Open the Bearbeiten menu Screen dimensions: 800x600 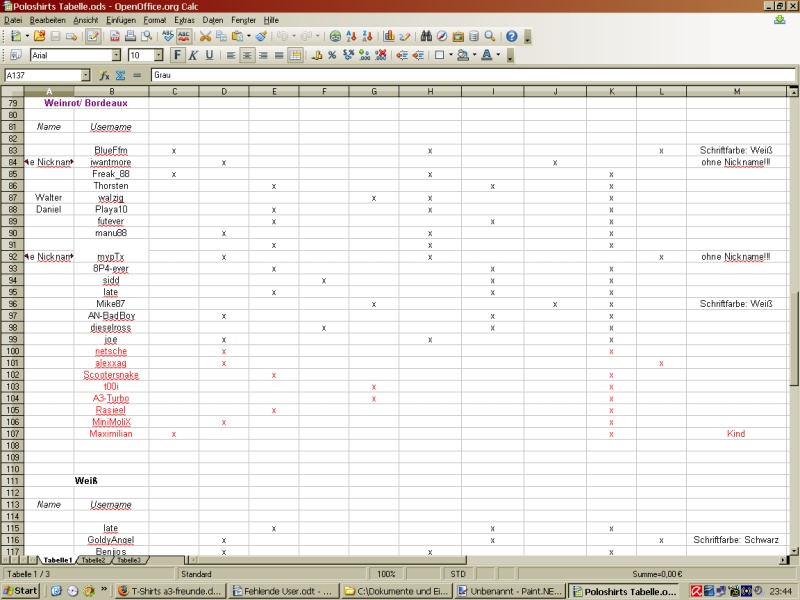(47, 20)
